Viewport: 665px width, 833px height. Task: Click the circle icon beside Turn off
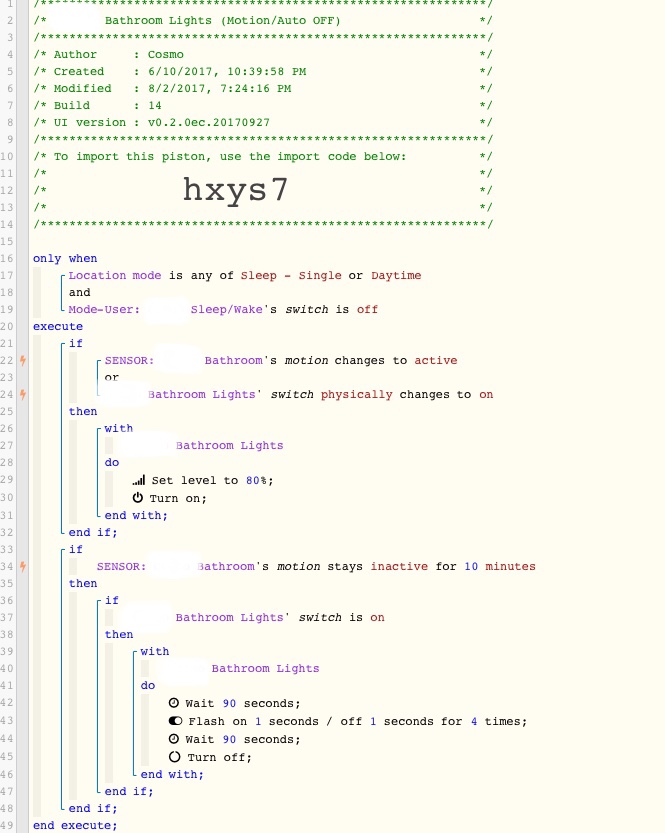174,757
